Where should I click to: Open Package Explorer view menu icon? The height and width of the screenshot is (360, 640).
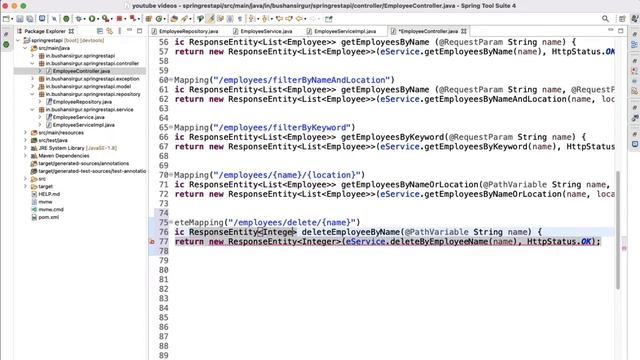tap(120, 31)
